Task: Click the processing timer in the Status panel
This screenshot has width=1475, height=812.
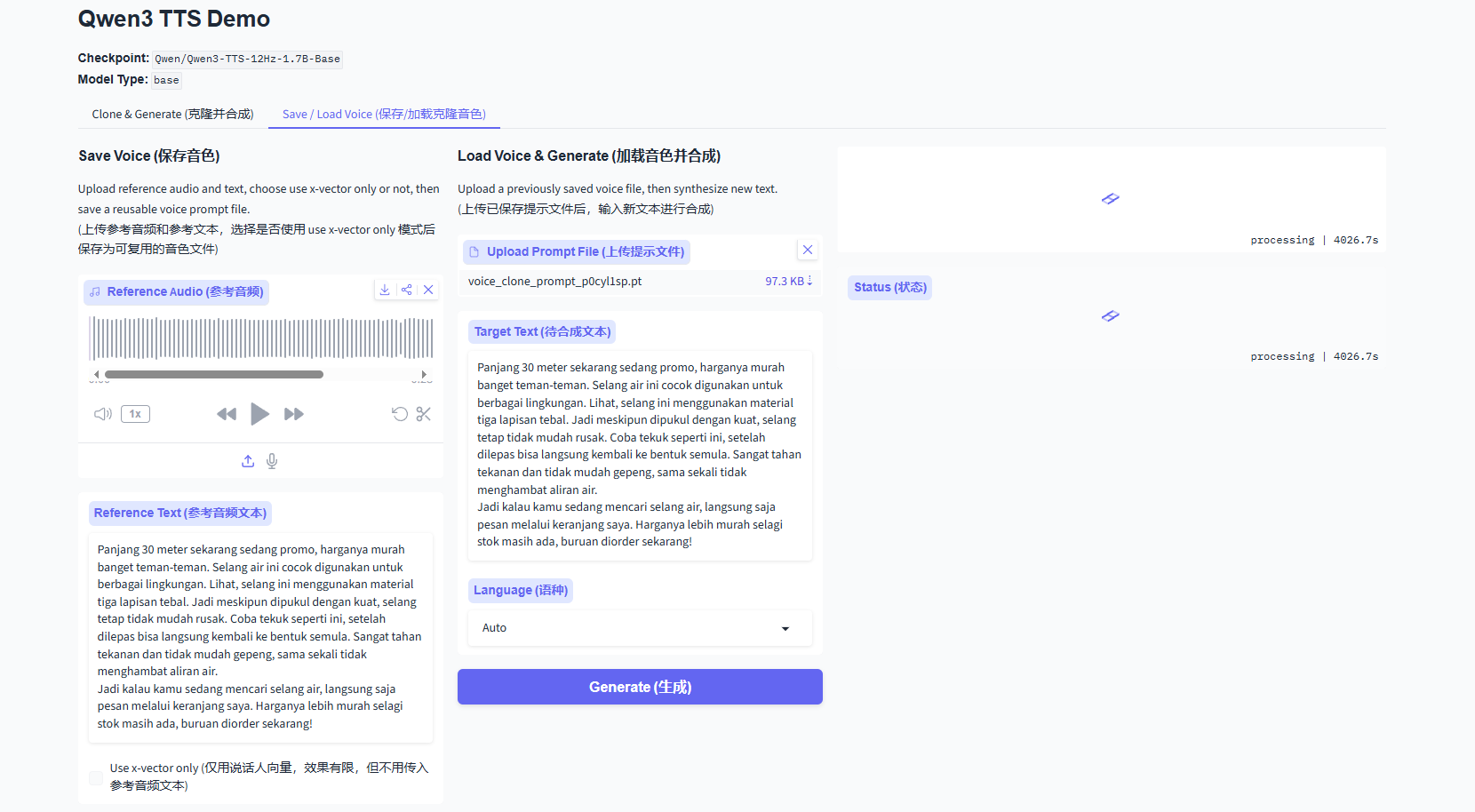Action: tap(1314, 356)
